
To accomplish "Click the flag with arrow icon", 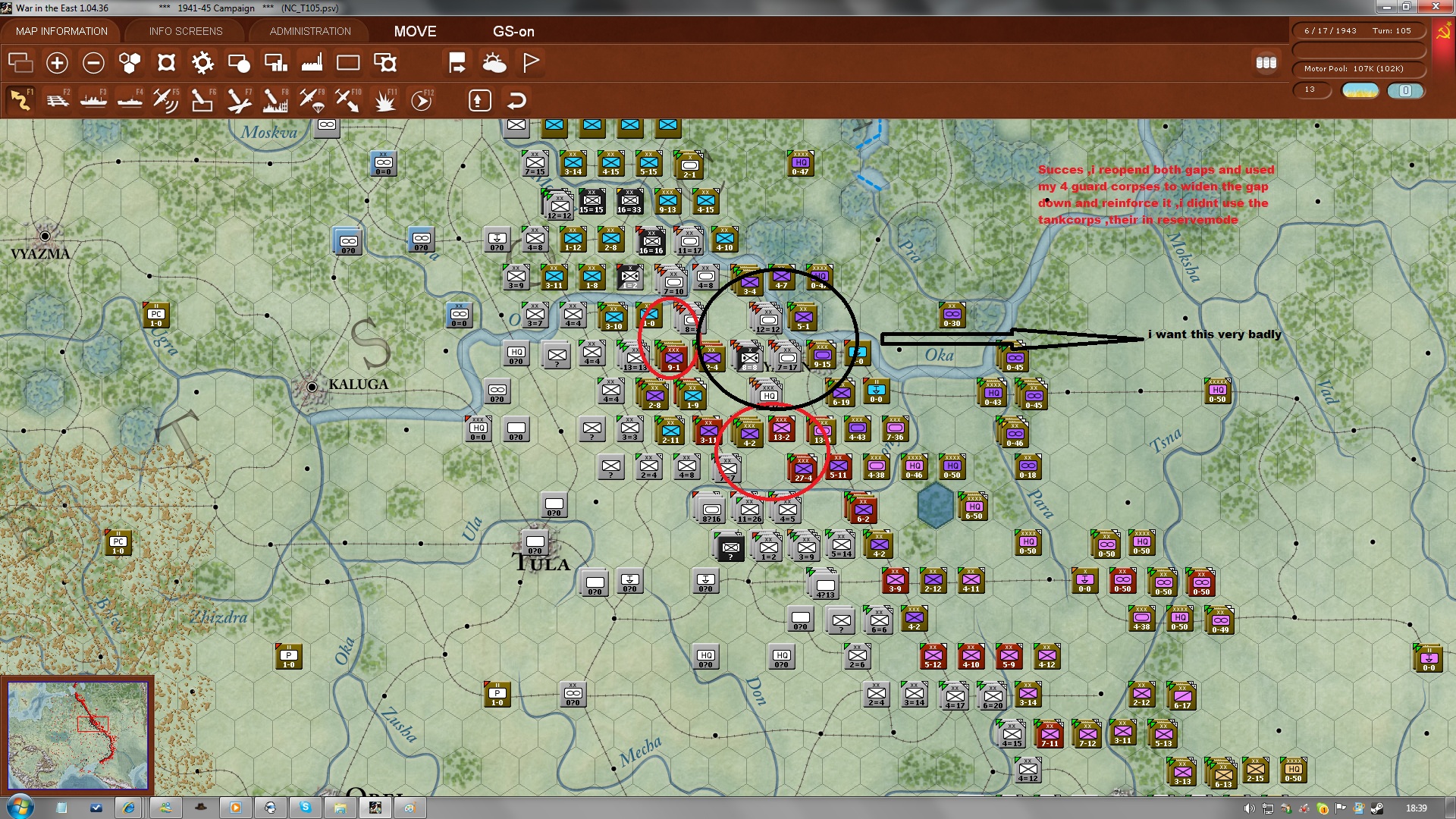I will click(x=457, y=62).
